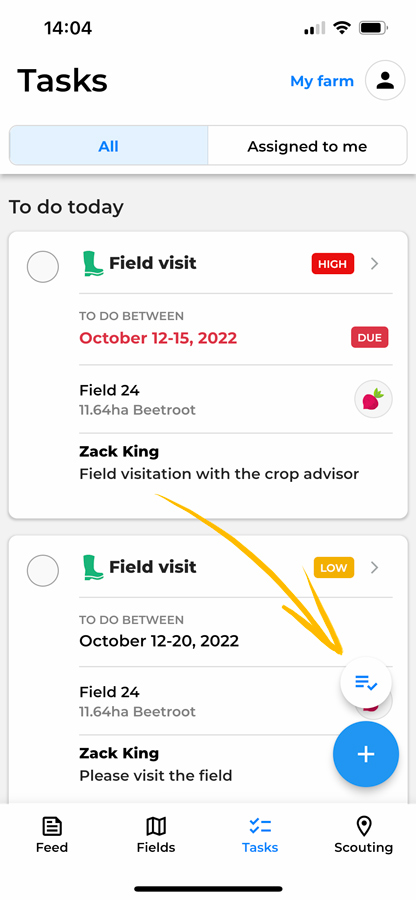This screenshot has height=900, width=416.
Task: Tap the green boot icon on LOW task
Action: tap(93, 567)
